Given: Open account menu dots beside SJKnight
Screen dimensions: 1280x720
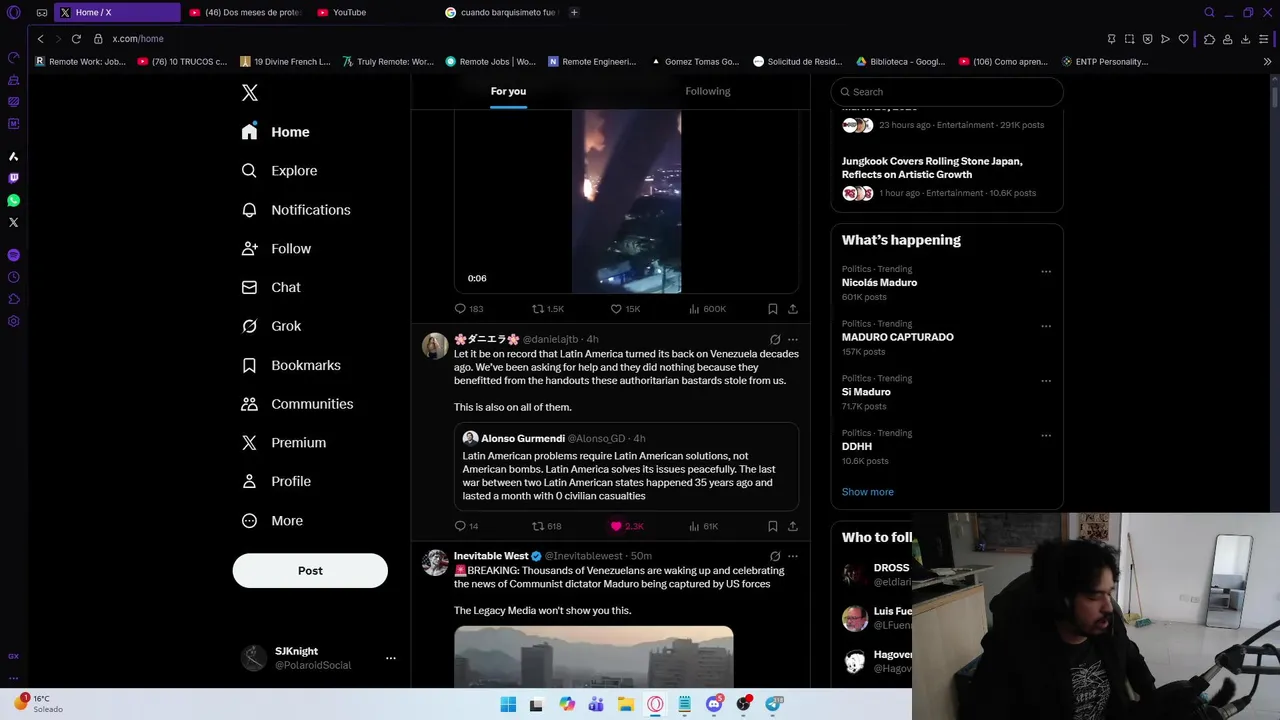Looking at the screenshot, I should click(391, 658).
